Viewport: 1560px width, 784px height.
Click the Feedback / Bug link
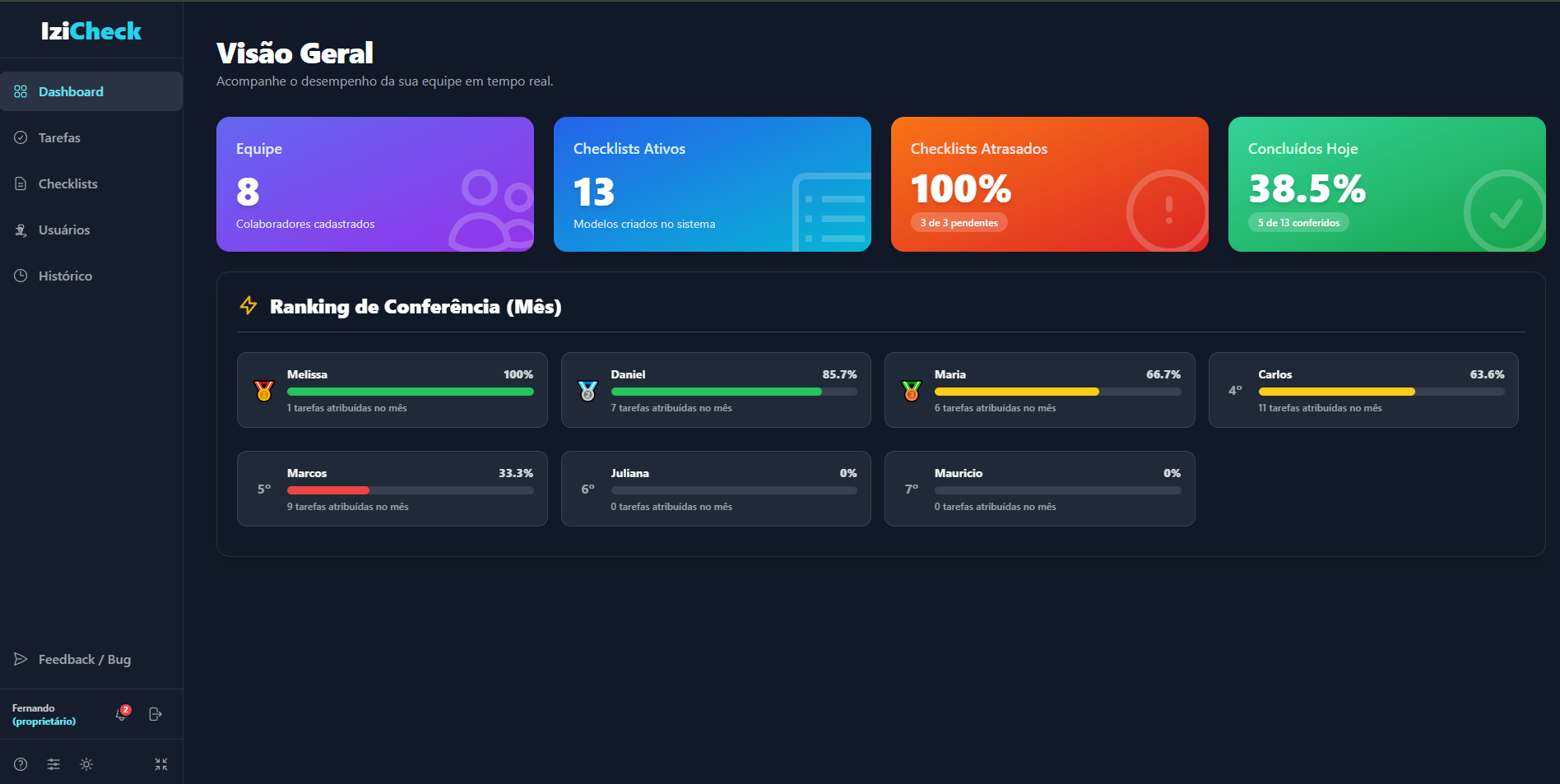pos(84,659)
